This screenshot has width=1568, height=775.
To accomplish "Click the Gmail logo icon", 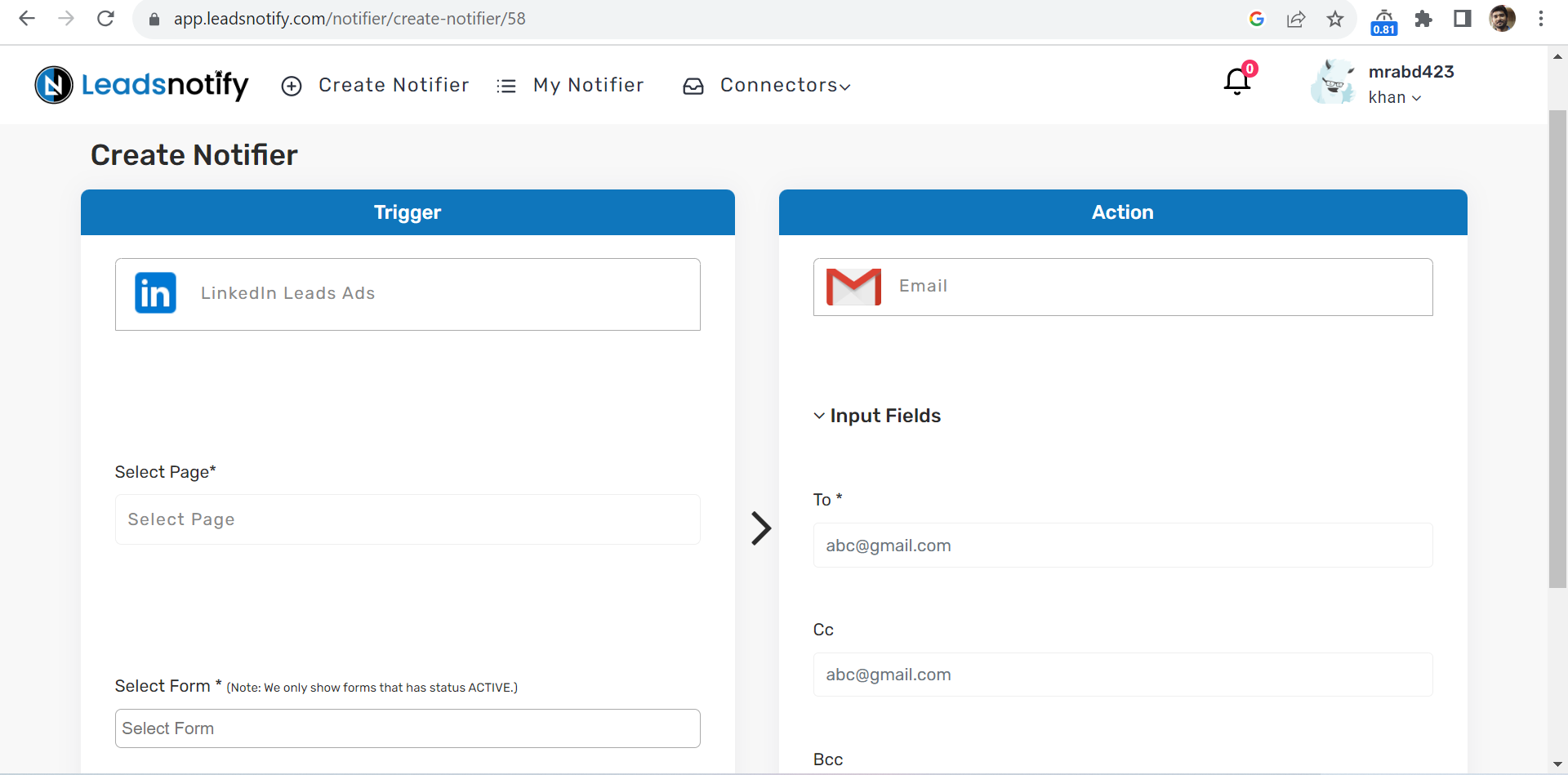I will pos(853,287).
